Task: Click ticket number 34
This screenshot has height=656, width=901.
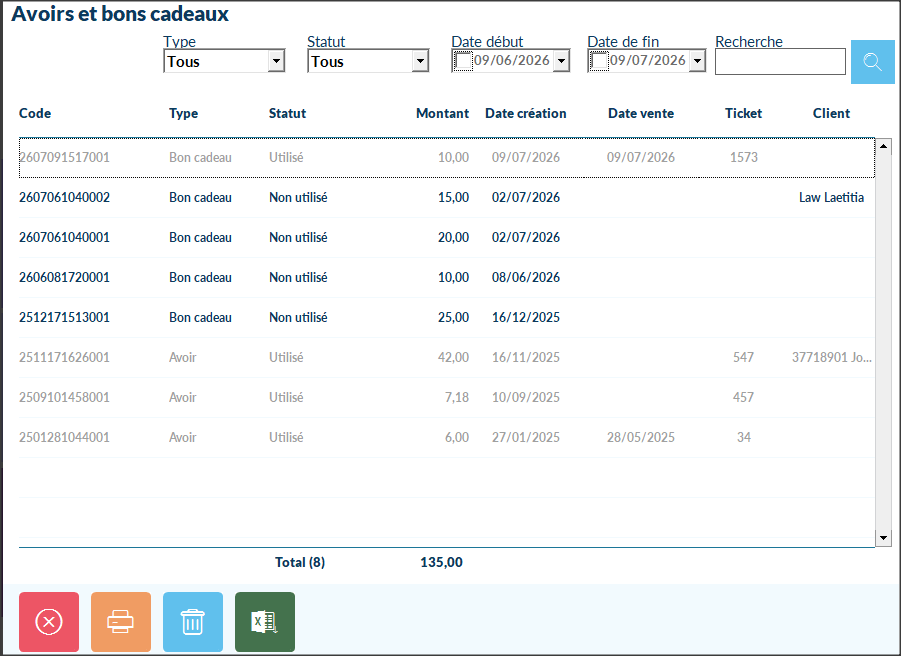Action: pos(744,437)
